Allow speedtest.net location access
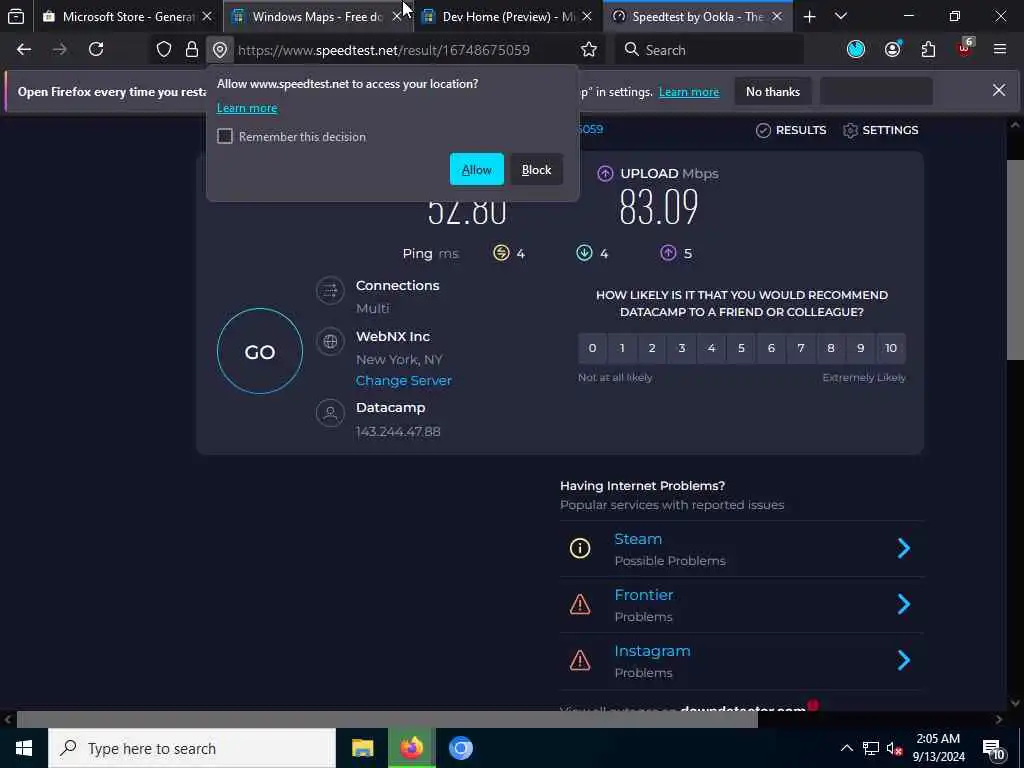This screenshot has width=1024, height=768. (477, 170)
